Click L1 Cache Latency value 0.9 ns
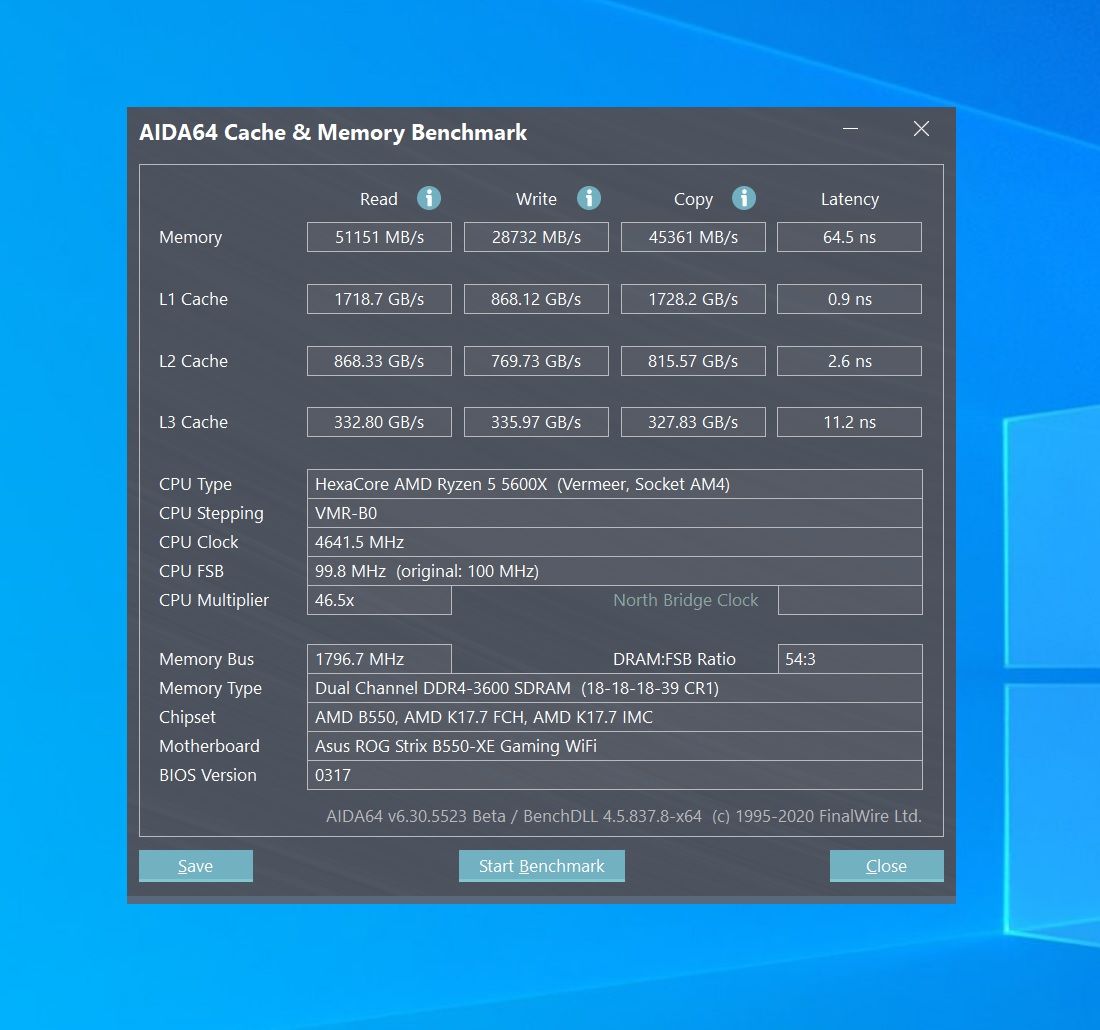The image size is (1100, 1030). [850, 299]
